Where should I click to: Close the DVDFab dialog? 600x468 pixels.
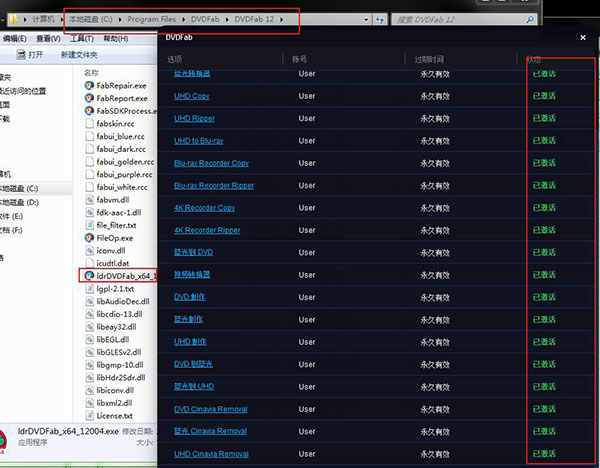[x=583, y=38]
